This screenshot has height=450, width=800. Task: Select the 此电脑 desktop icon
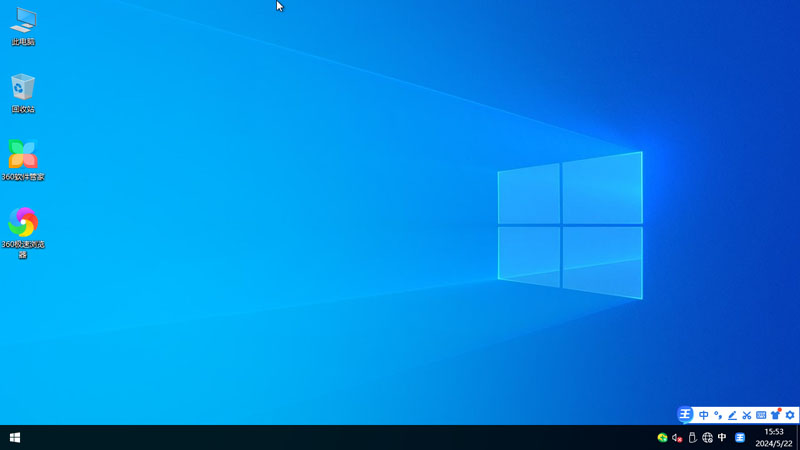(23, 27)
